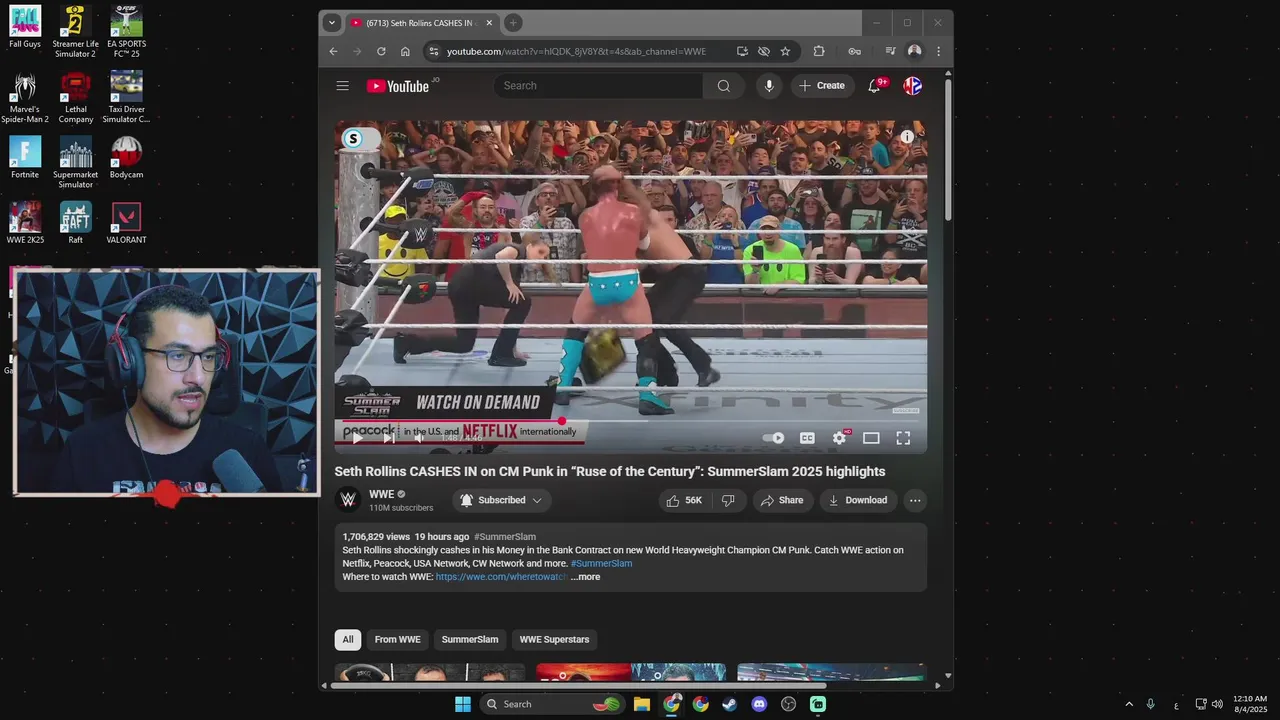Select the From WWE chip
This screenshot has width=1280, height=720.
tap(397, 640)
